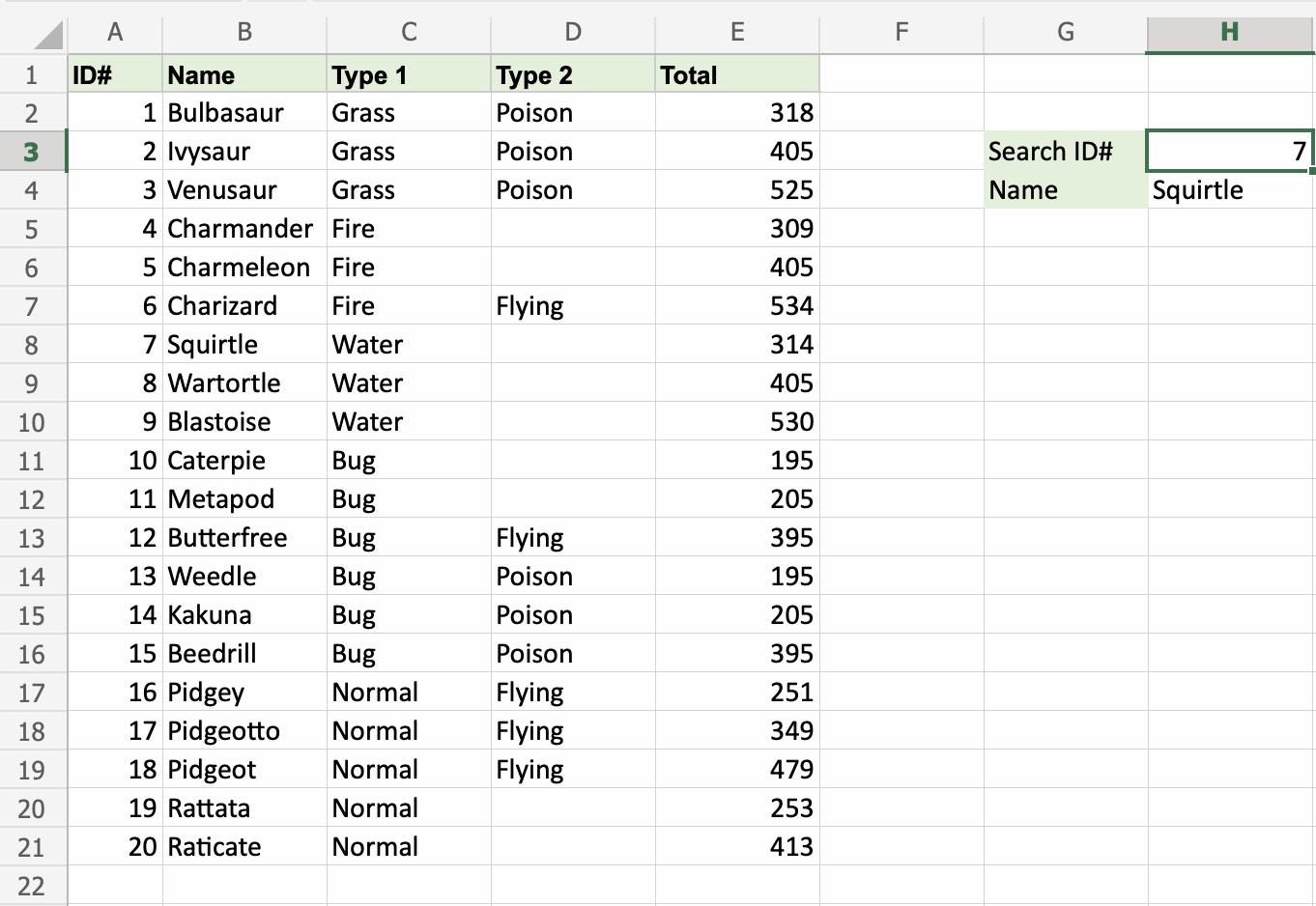Select the Type 1 header cell
Screen dimensions: 1316x906
[408, 74]
